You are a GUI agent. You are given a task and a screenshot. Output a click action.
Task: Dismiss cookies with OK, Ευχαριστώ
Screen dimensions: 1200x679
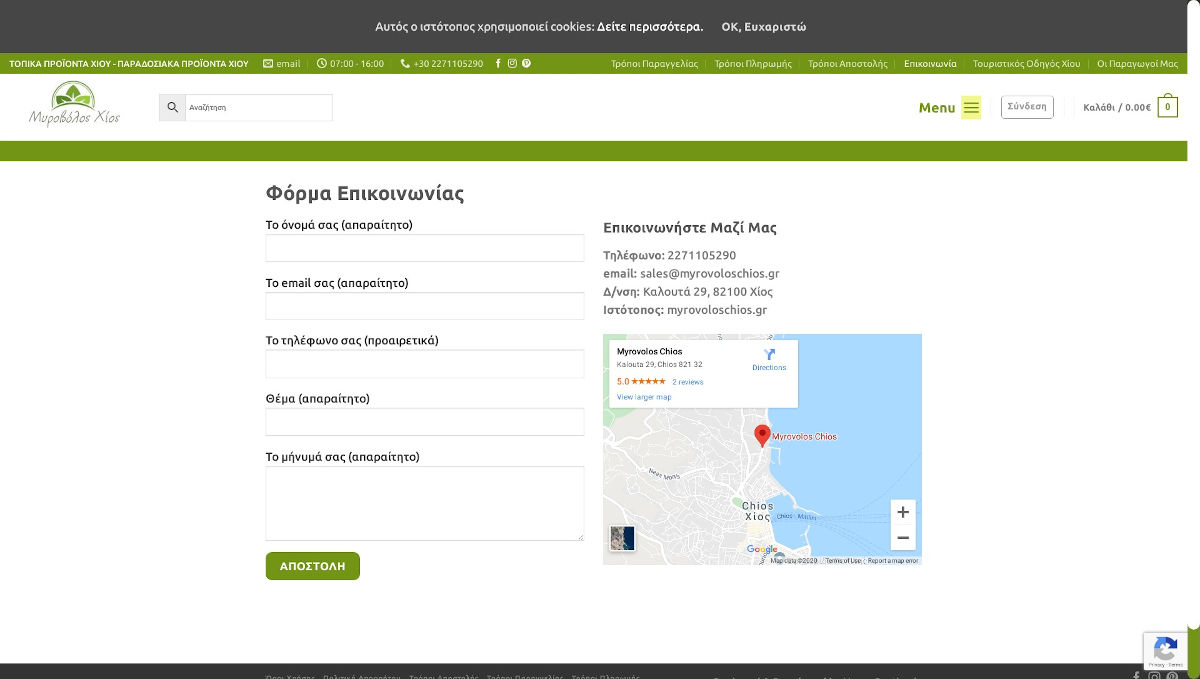point(763,27)
